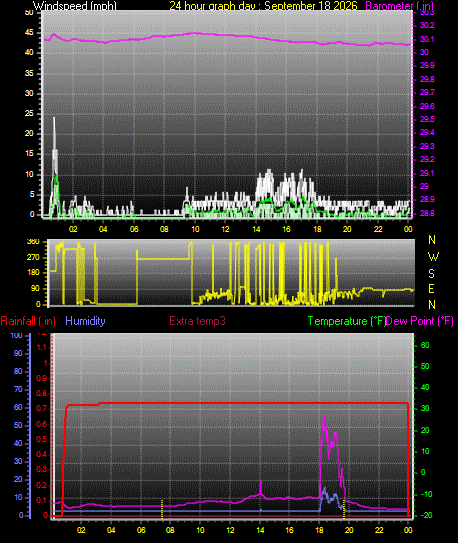This screenshot has width=458, height=543.
Task: Click 28.8 on the barometer axis
Action: (x=427, y=213)
